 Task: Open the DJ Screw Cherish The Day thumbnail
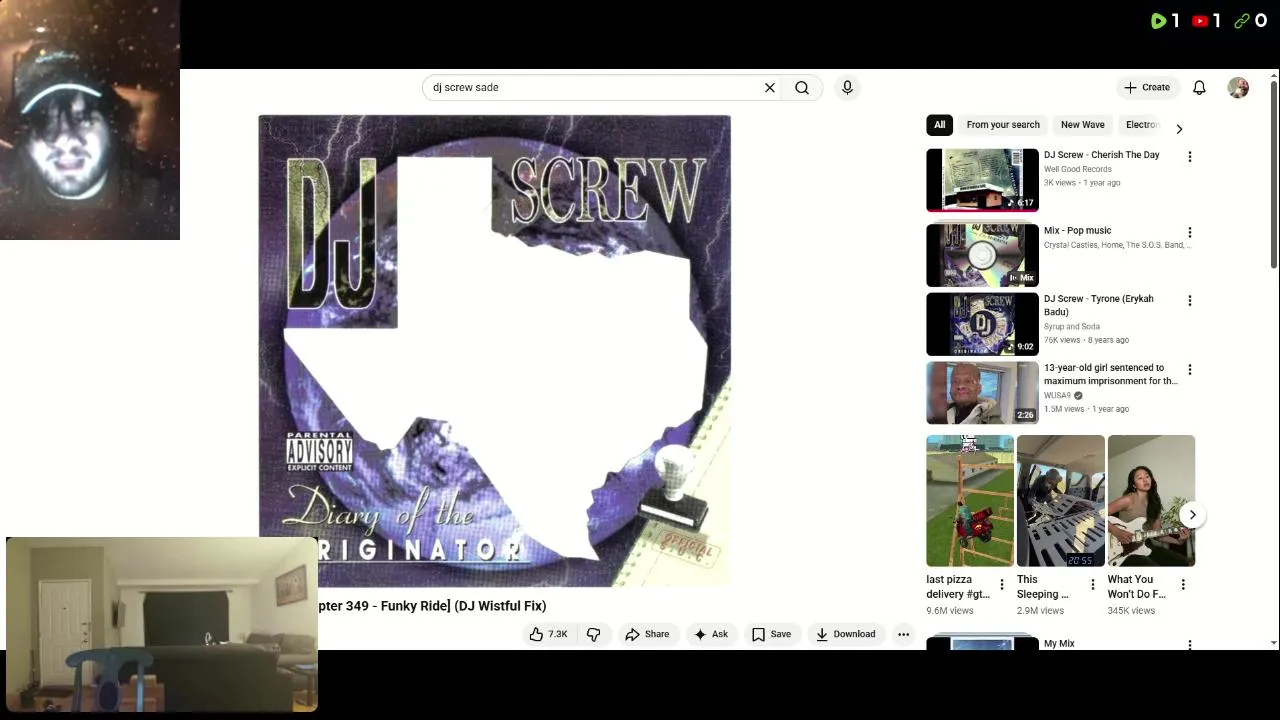(x=982, y=180)
